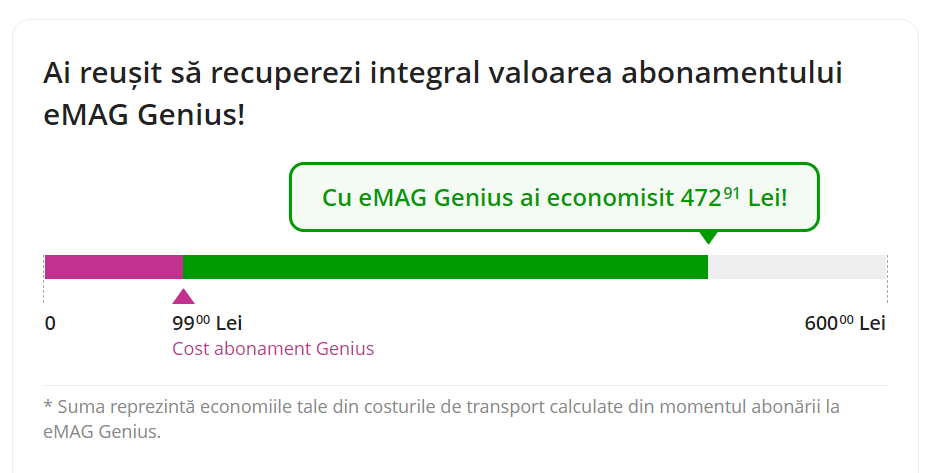Click the left dashed scale start line
Screen dimensions: 933x473
tap(43, 279)
